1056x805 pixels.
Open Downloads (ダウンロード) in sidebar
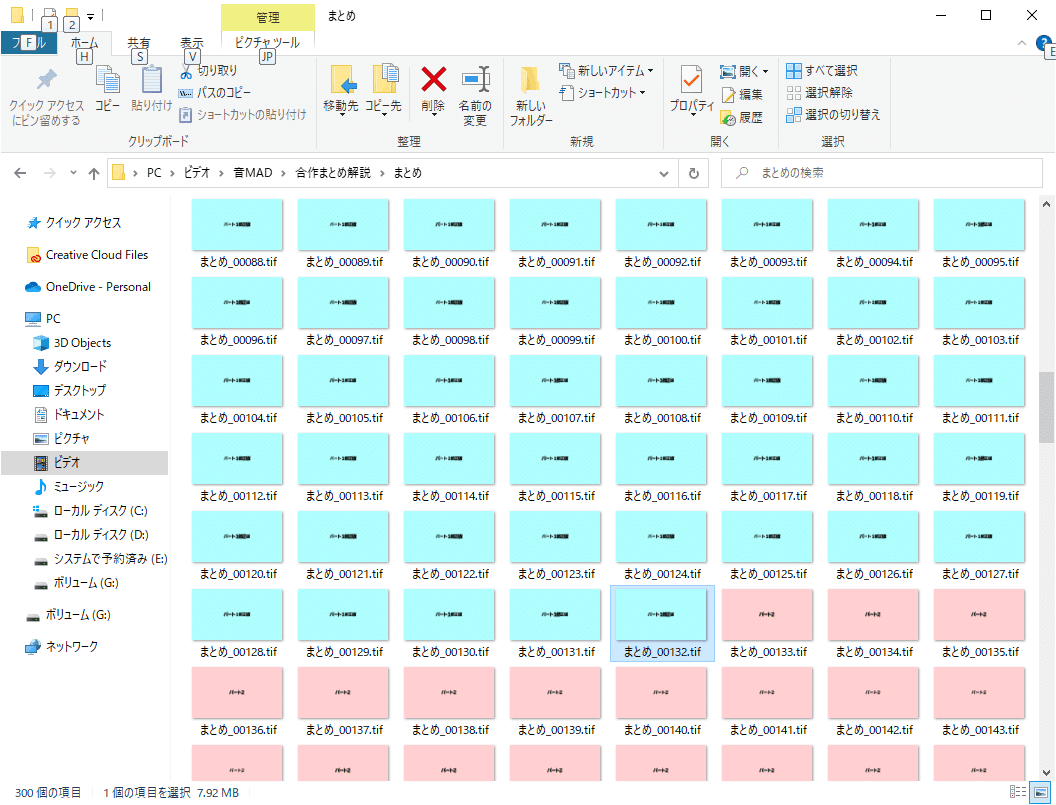[70, 367]
